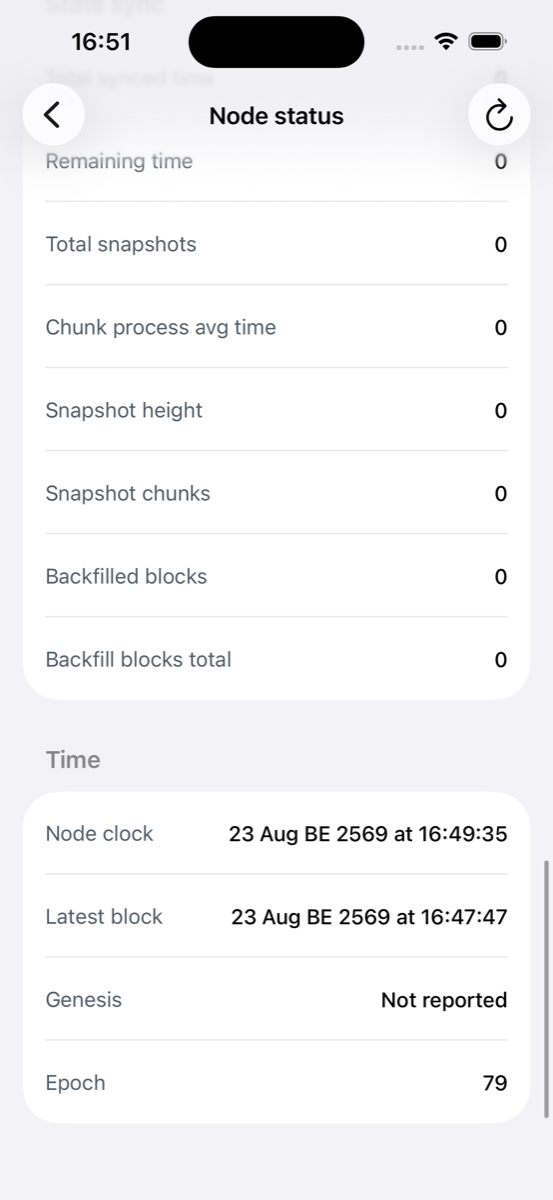Tap the Wi-Fi status icon

pos(446,42)
